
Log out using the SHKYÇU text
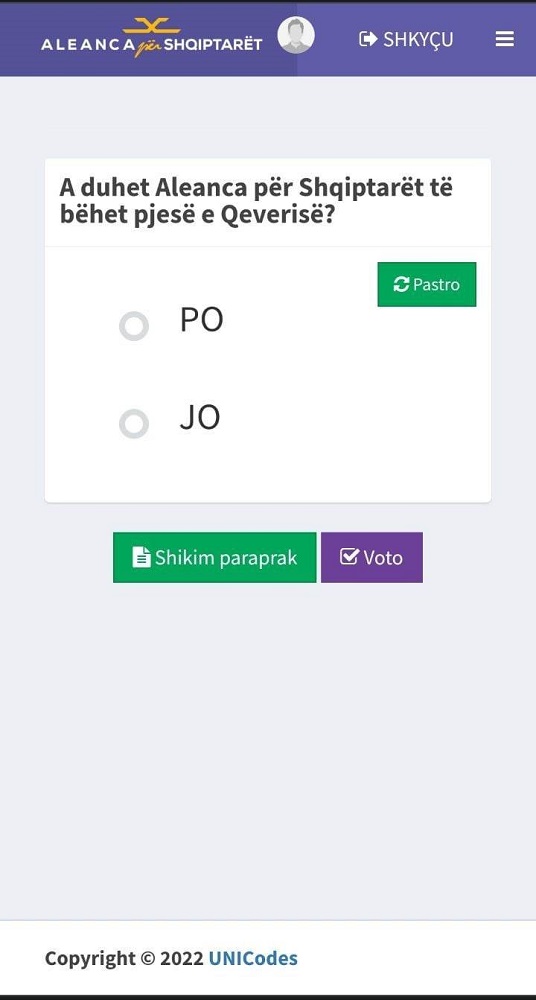(418, 40)
